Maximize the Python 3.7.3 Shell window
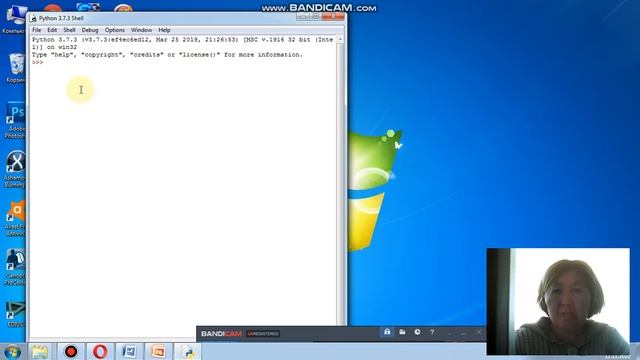Image resolution: width=640 pixels, height=360 pixels. 315,17
